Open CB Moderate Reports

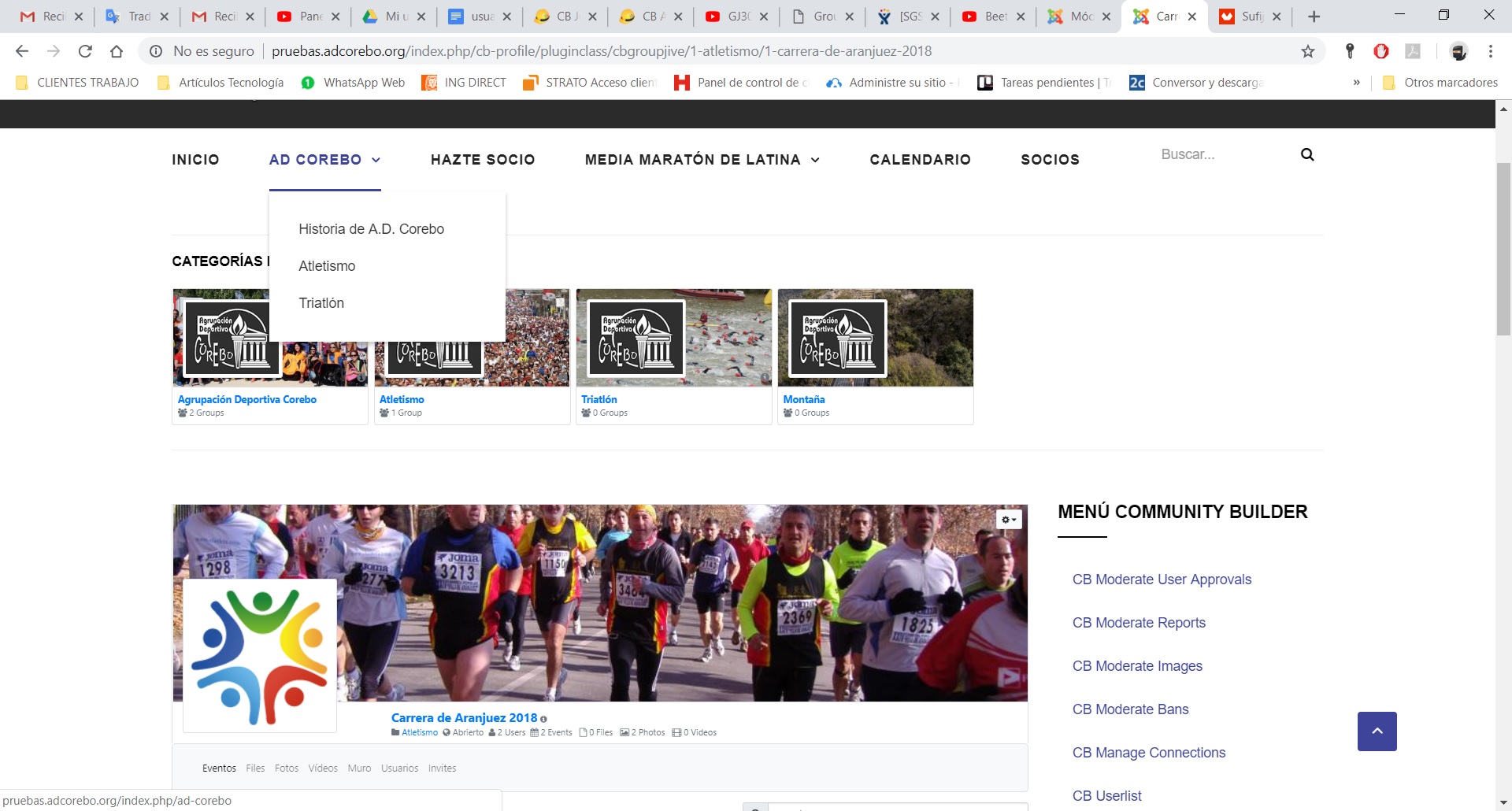coord(1139,623)
